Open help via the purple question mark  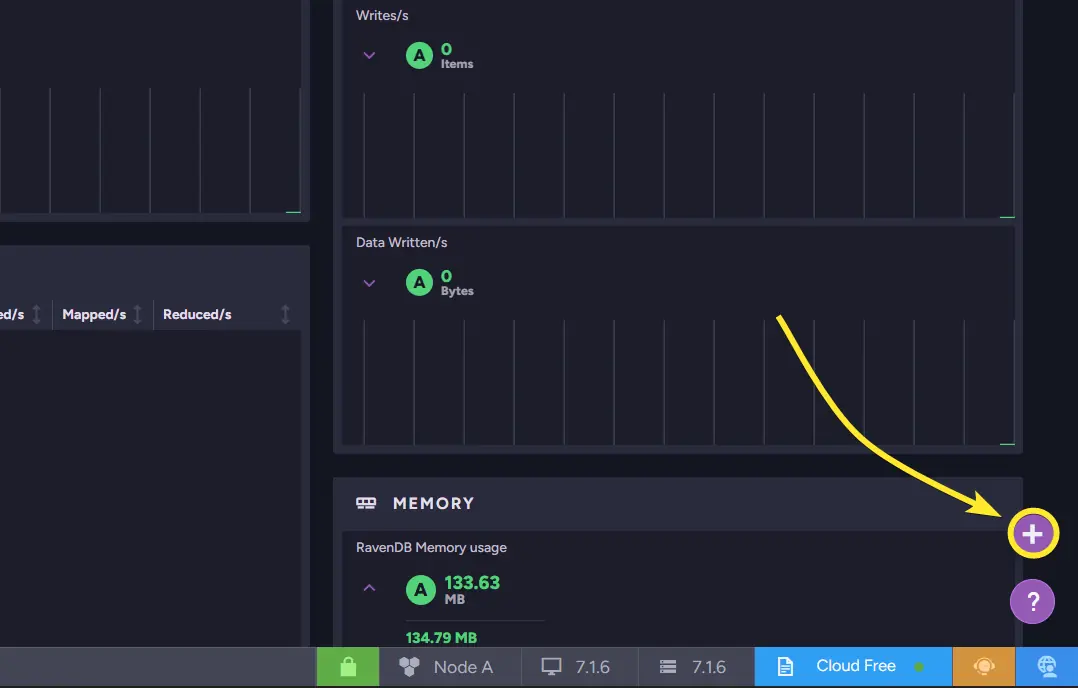pyautogui.click(x=1033, y=602)
